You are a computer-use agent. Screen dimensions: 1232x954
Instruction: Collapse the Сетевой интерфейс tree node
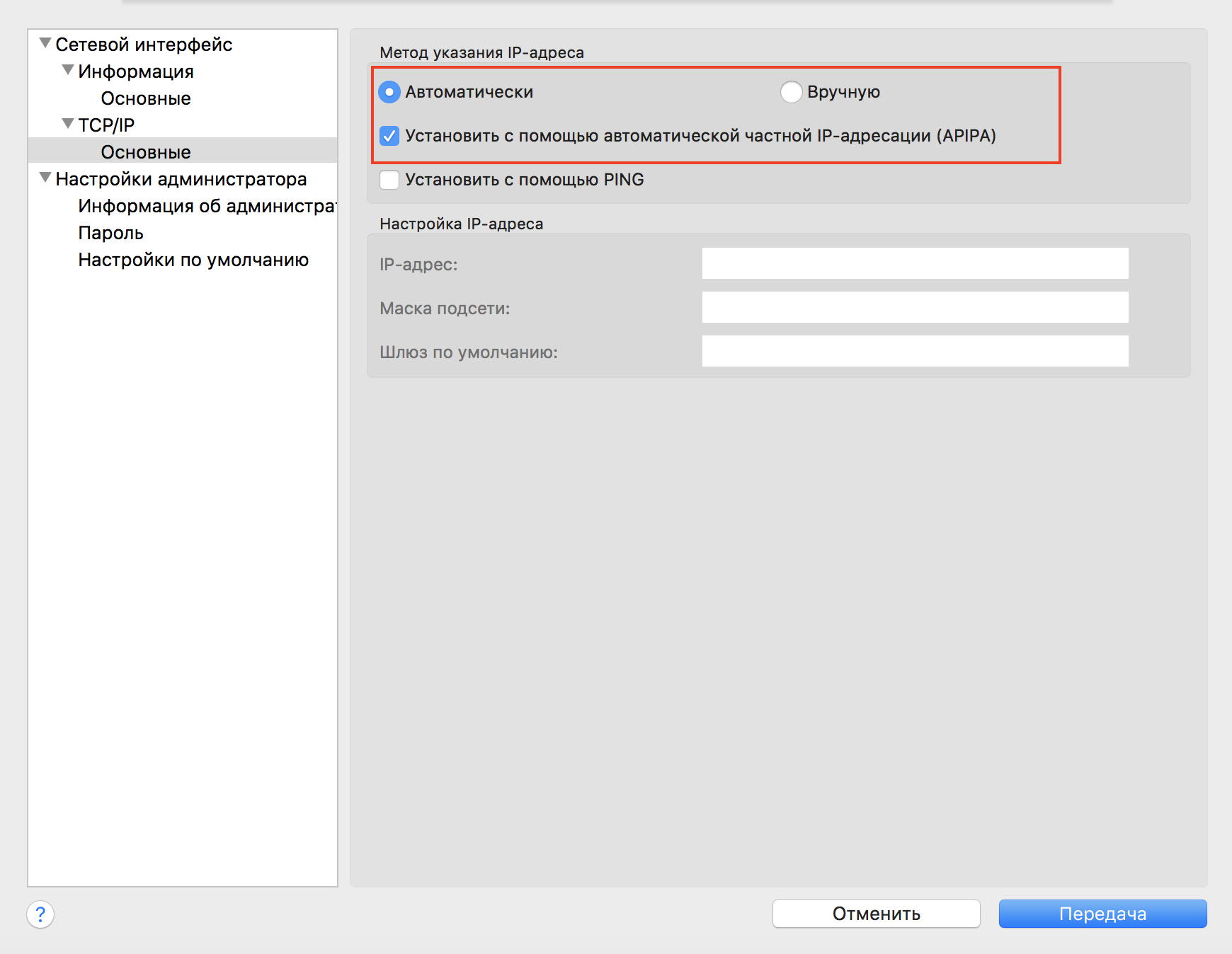pyautogui.click(x=45, y=44)
